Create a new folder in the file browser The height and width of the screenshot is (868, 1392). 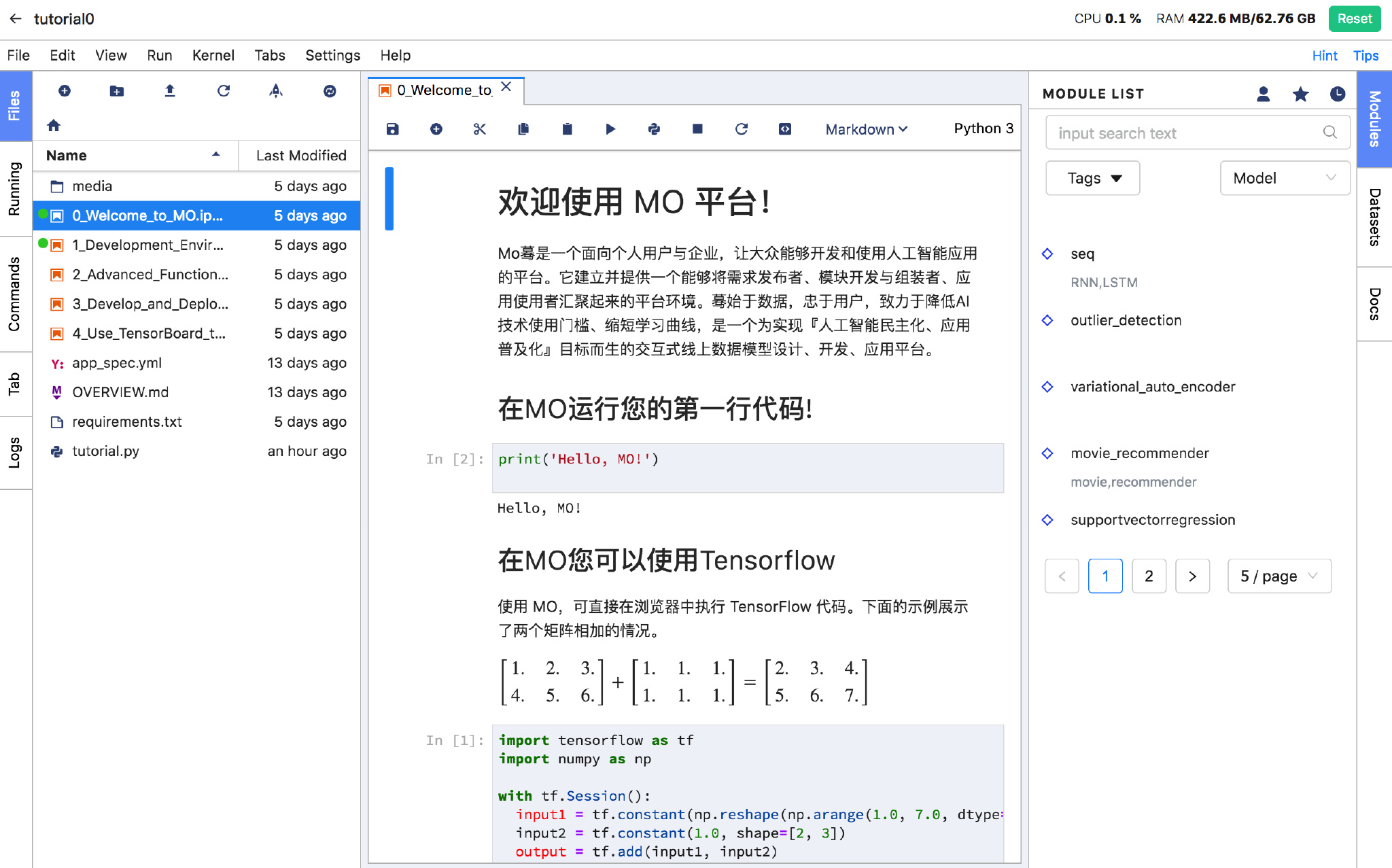(117, 91)
